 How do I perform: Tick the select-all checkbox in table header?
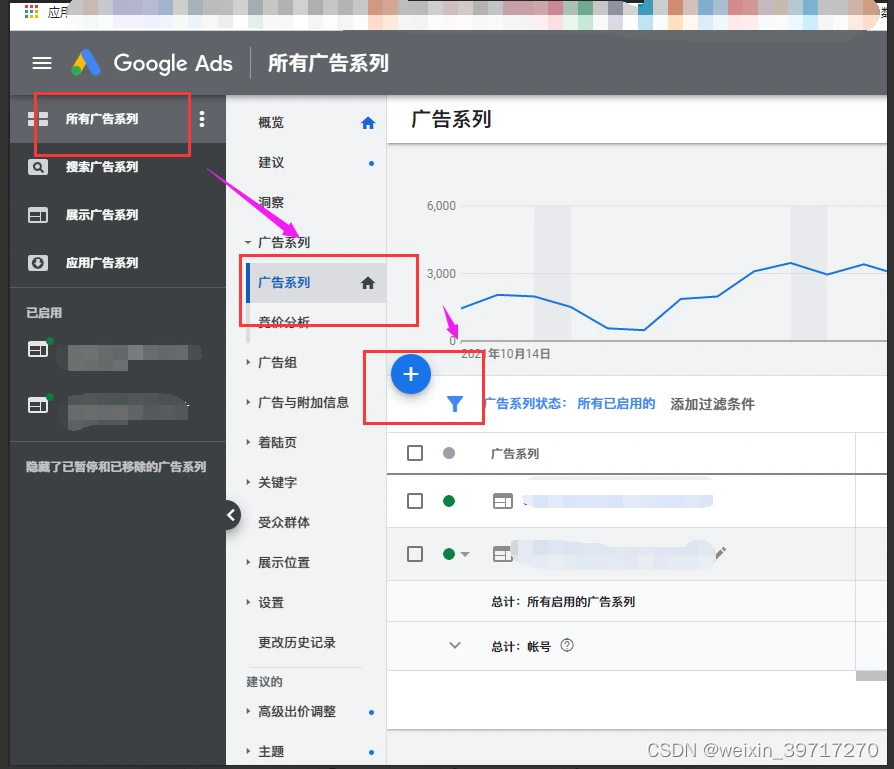tap(415, 453)
